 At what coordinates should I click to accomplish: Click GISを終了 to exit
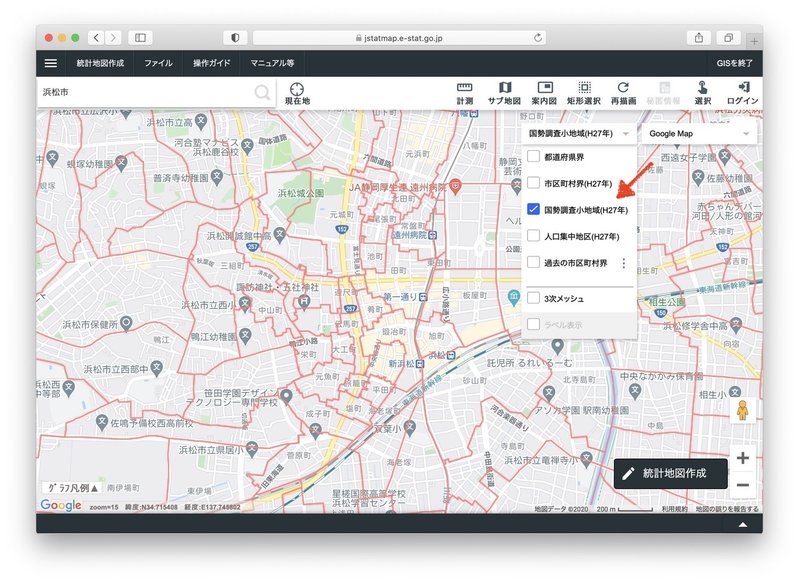[734, 63]
